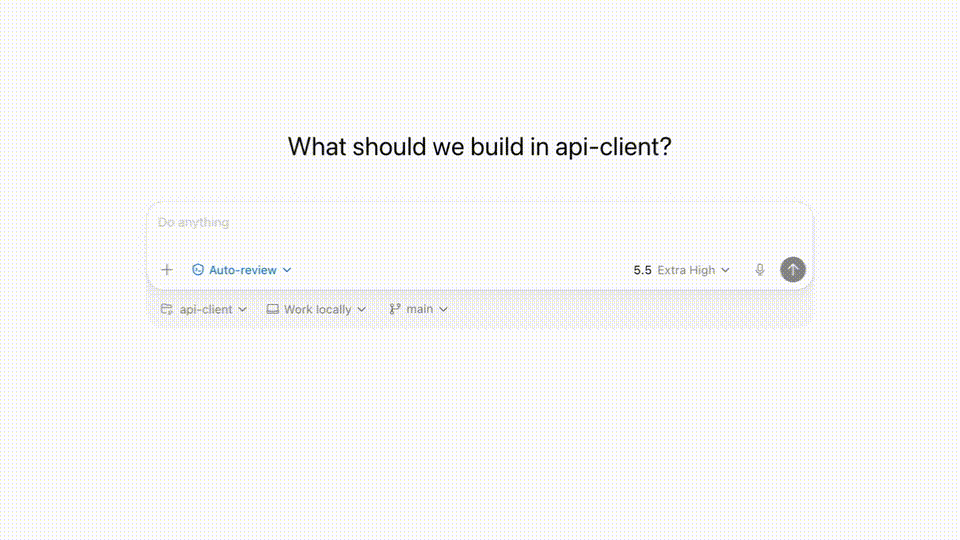Expand the main branch chevron
960x540 pixels.
click(x=443, y=309)
